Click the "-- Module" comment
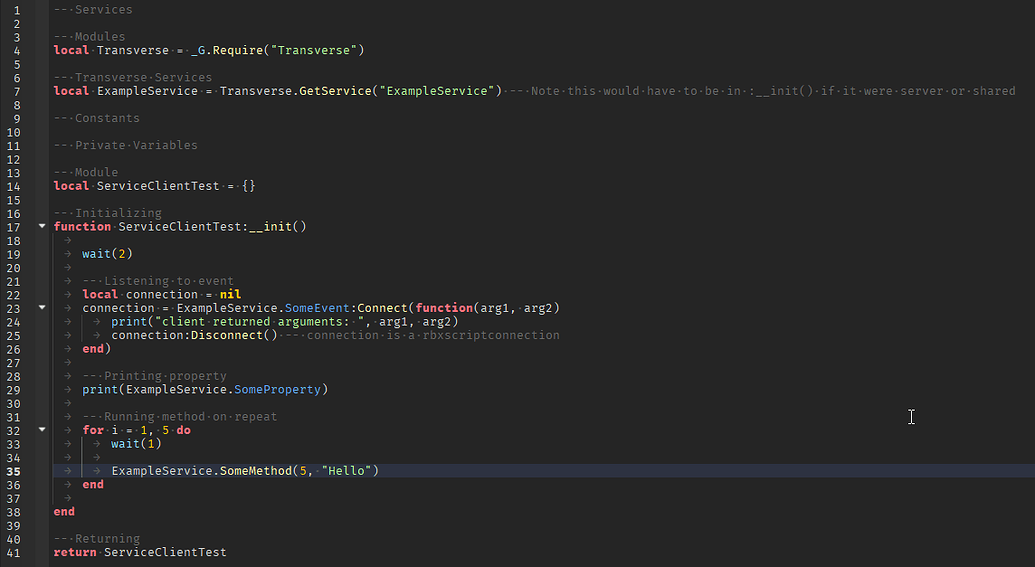Viewport: 1035px width, 567px height. click(x=86, y=172)
